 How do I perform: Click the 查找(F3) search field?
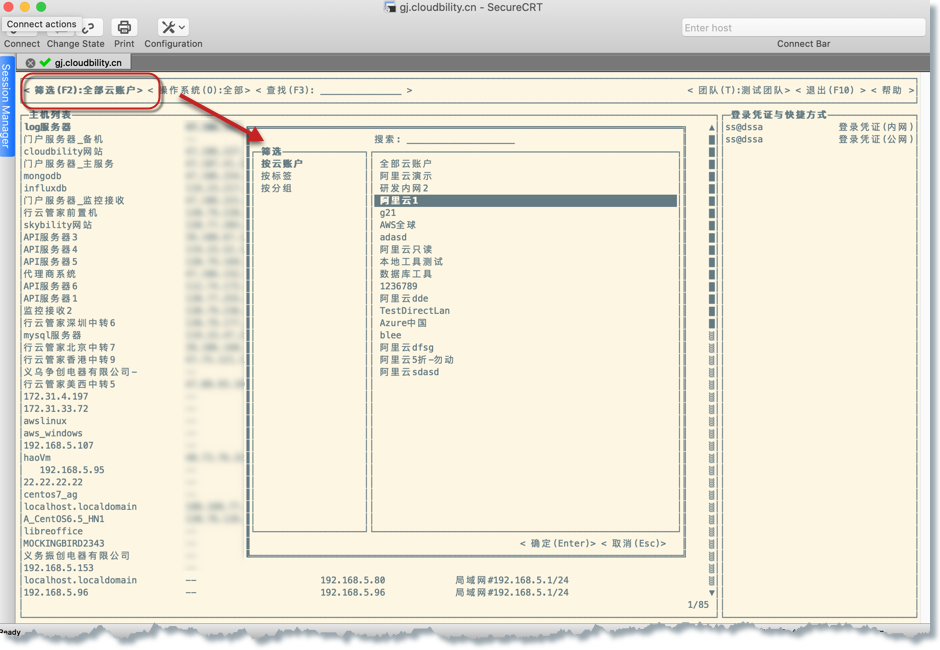tap(360, 91)
